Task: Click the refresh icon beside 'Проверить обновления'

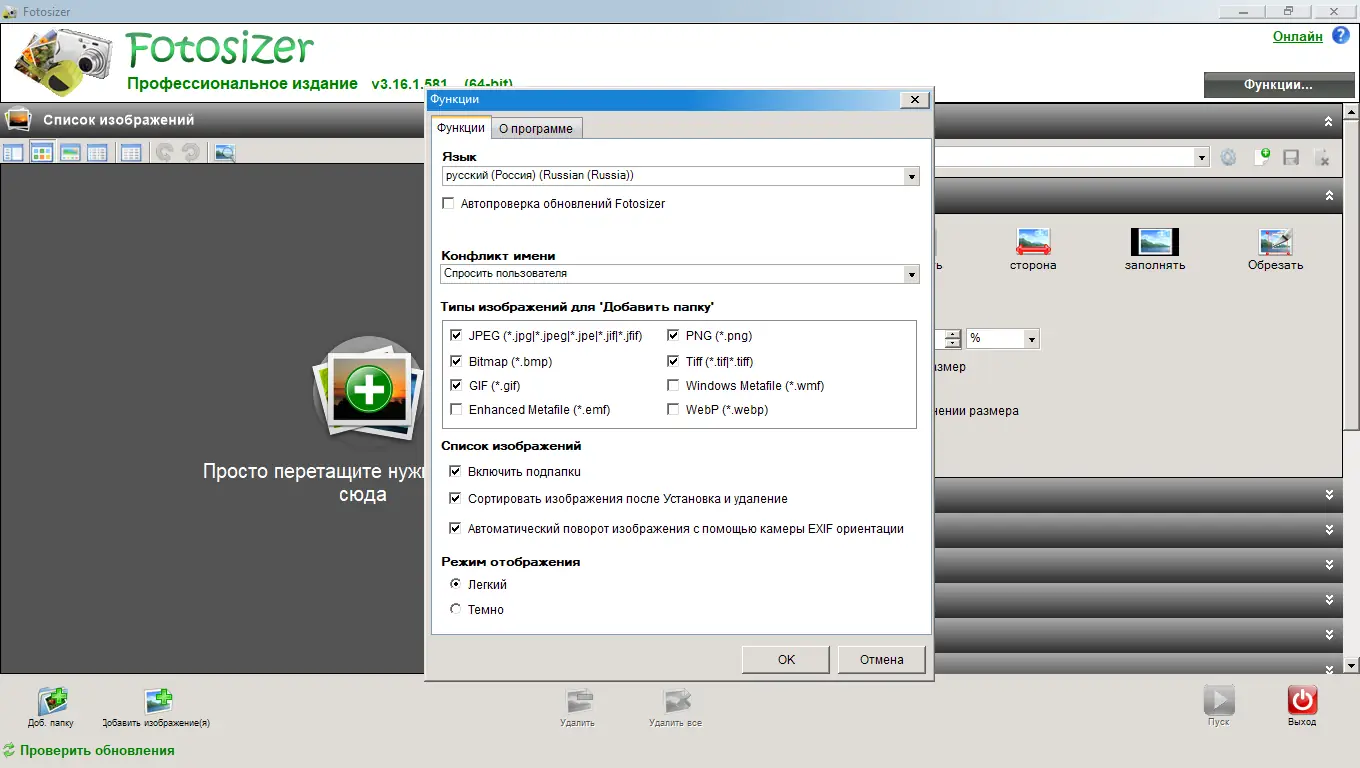Action: 9,750
